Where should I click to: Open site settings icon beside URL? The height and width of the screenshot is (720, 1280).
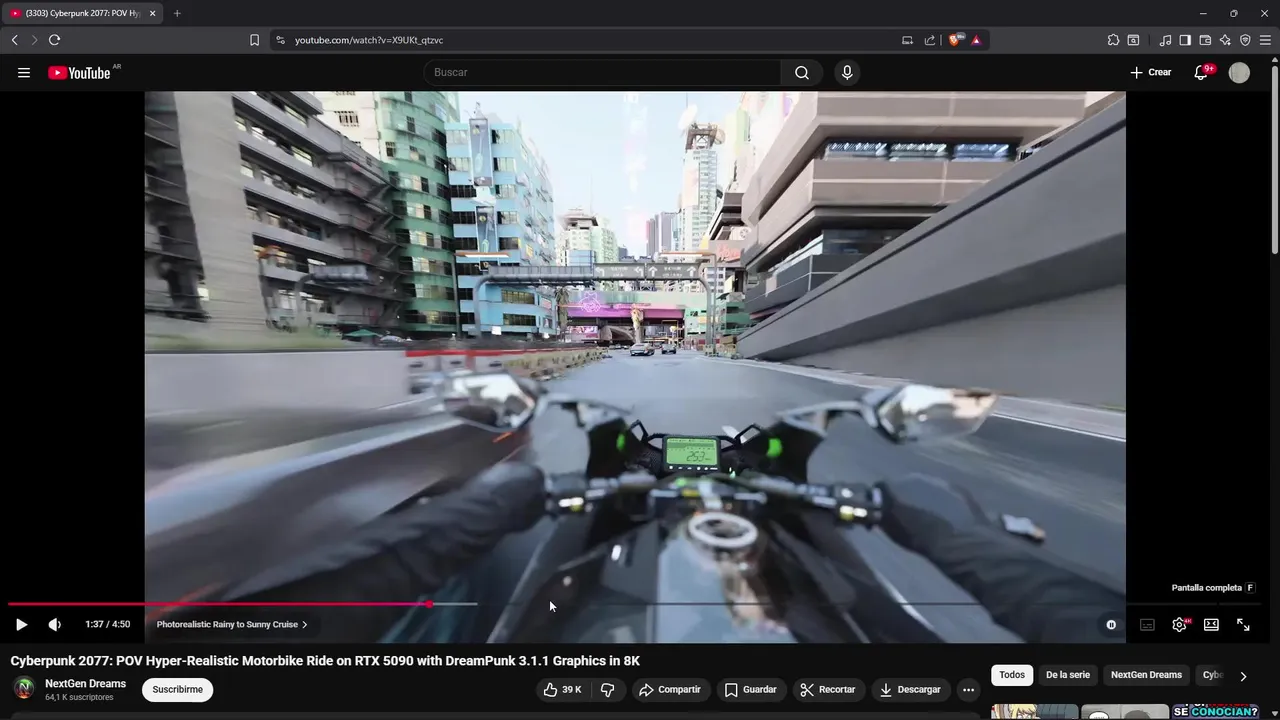[x=280, y=40]
